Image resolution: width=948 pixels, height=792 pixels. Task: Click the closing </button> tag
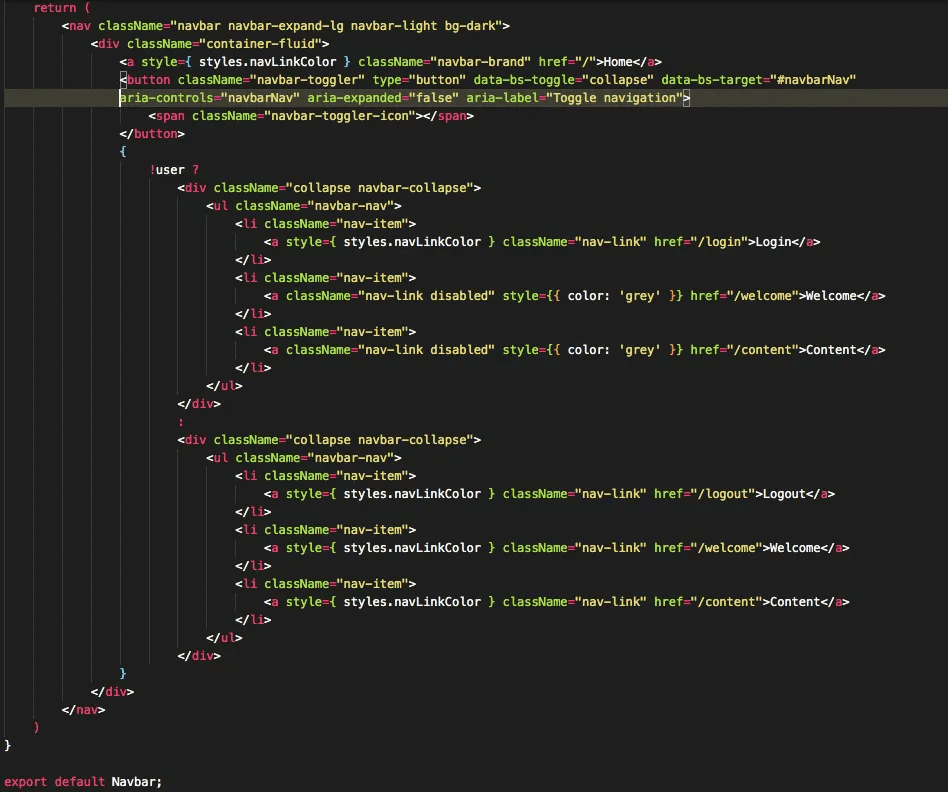151,133
